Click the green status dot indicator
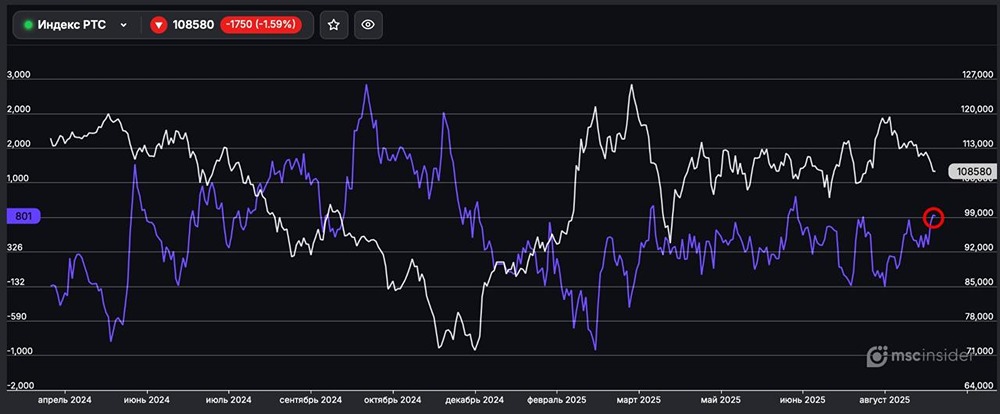 pos(28,25)
